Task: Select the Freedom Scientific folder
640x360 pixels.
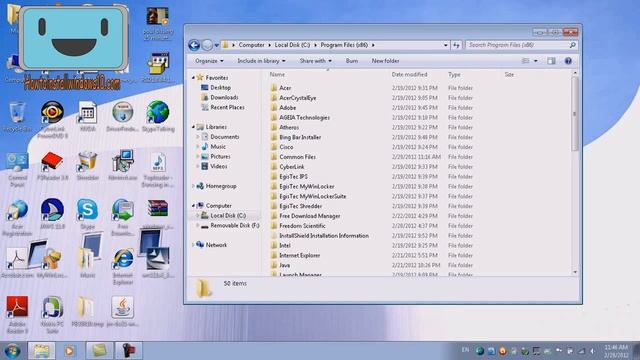Action: click(302, 226)
